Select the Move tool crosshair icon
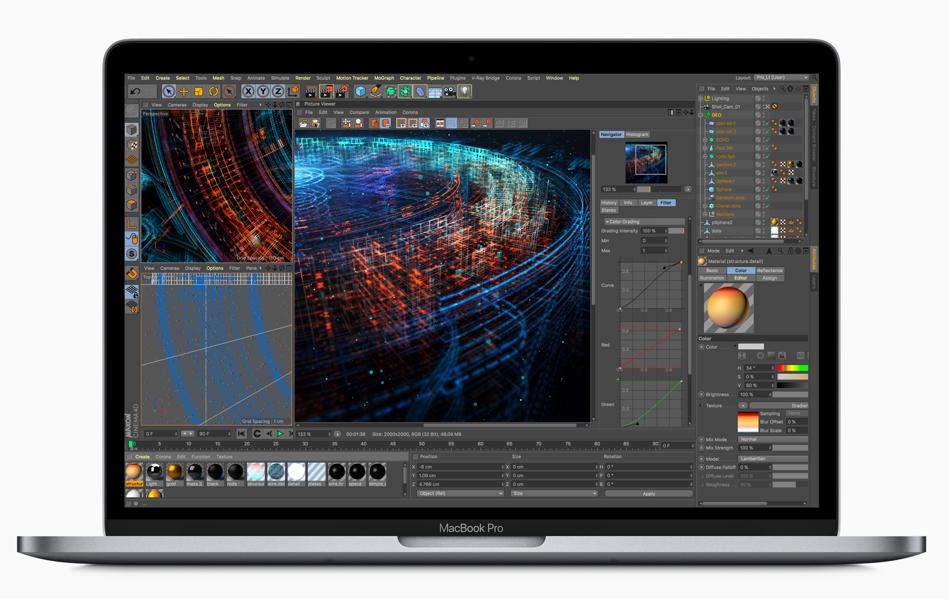The width and height of the screenshot is (949, 599). [183, 91]
